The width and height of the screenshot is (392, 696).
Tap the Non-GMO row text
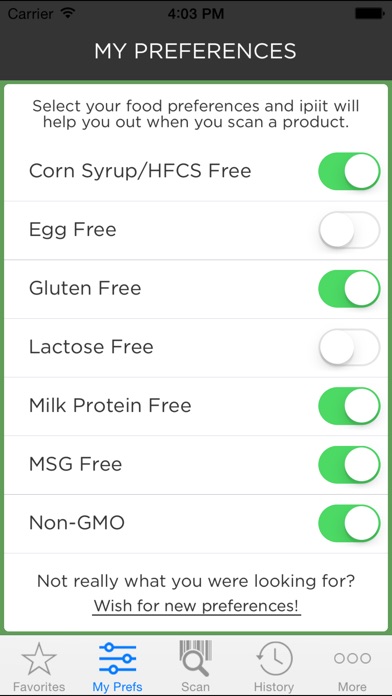coord(77,523)
